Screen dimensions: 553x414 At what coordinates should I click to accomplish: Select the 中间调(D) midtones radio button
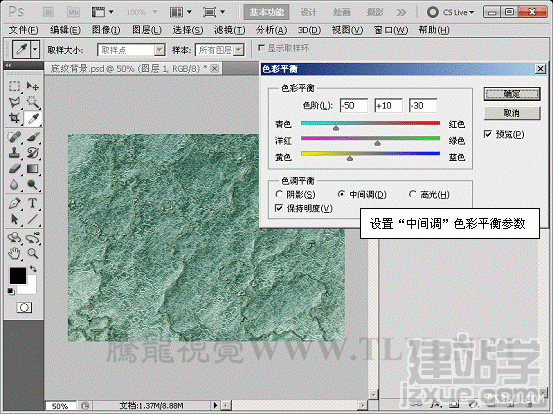tap(341, 194)
